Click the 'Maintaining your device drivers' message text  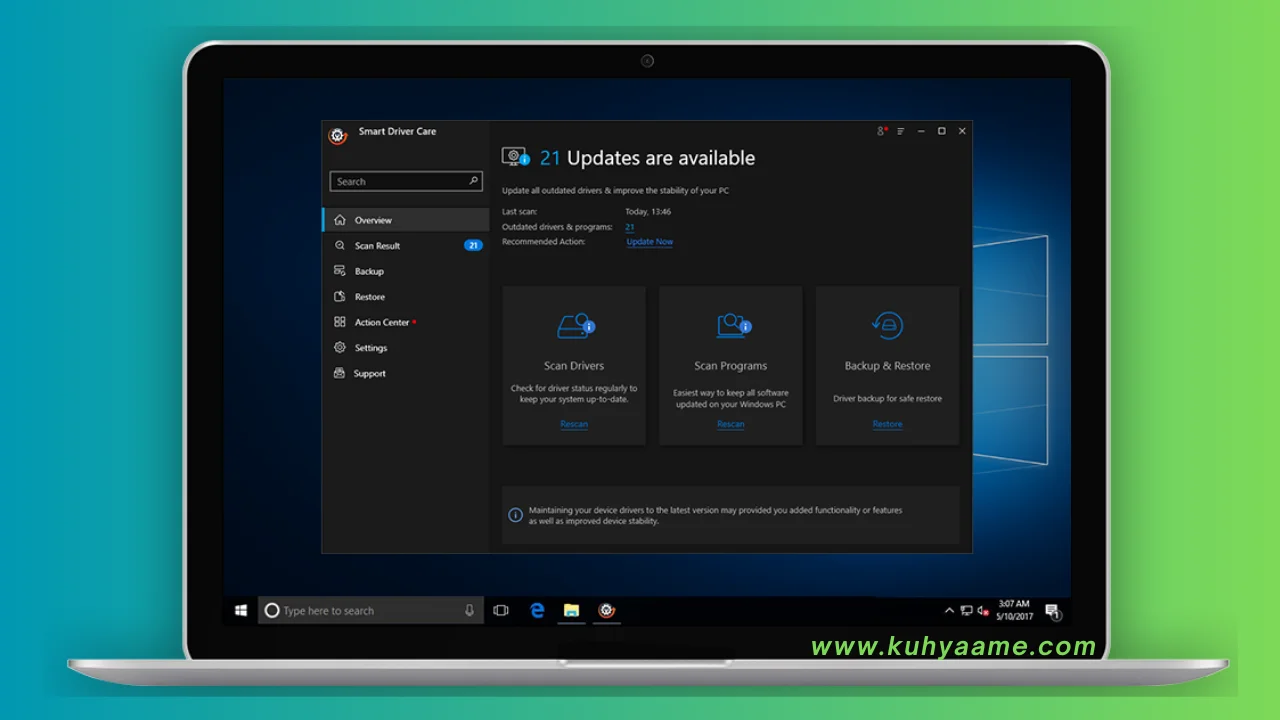tap(715, 515)
